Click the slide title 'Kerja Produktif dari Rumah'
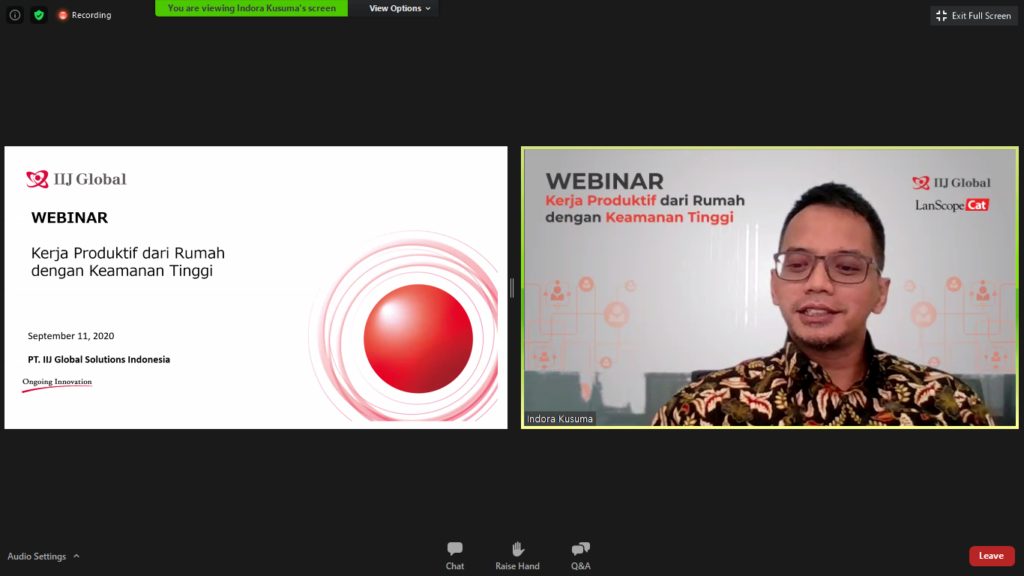This screenshot has width=1024, height=576. click(128, 253)
